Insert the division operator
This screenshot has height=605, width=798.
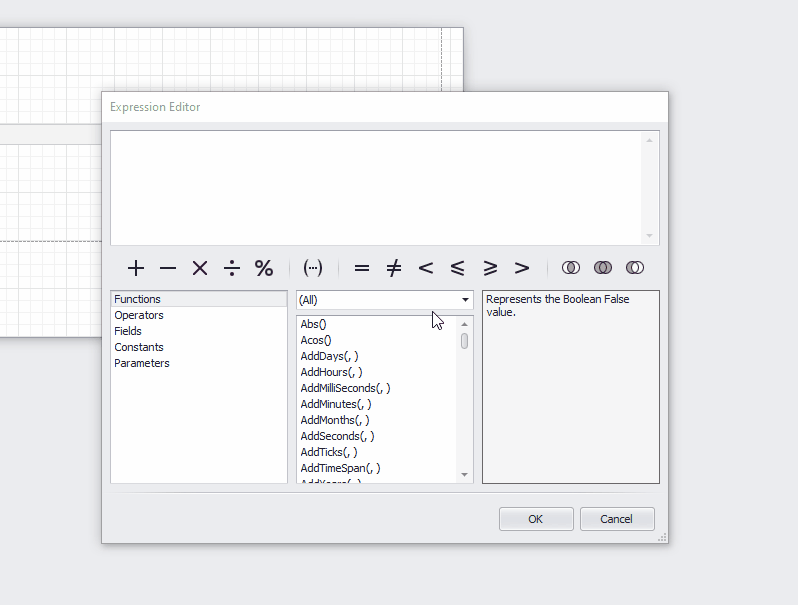[232, 268]
